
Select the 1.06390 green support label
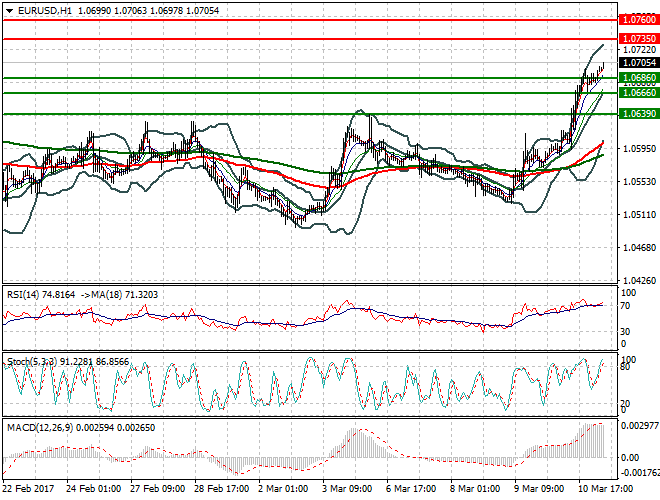point(639,114)
